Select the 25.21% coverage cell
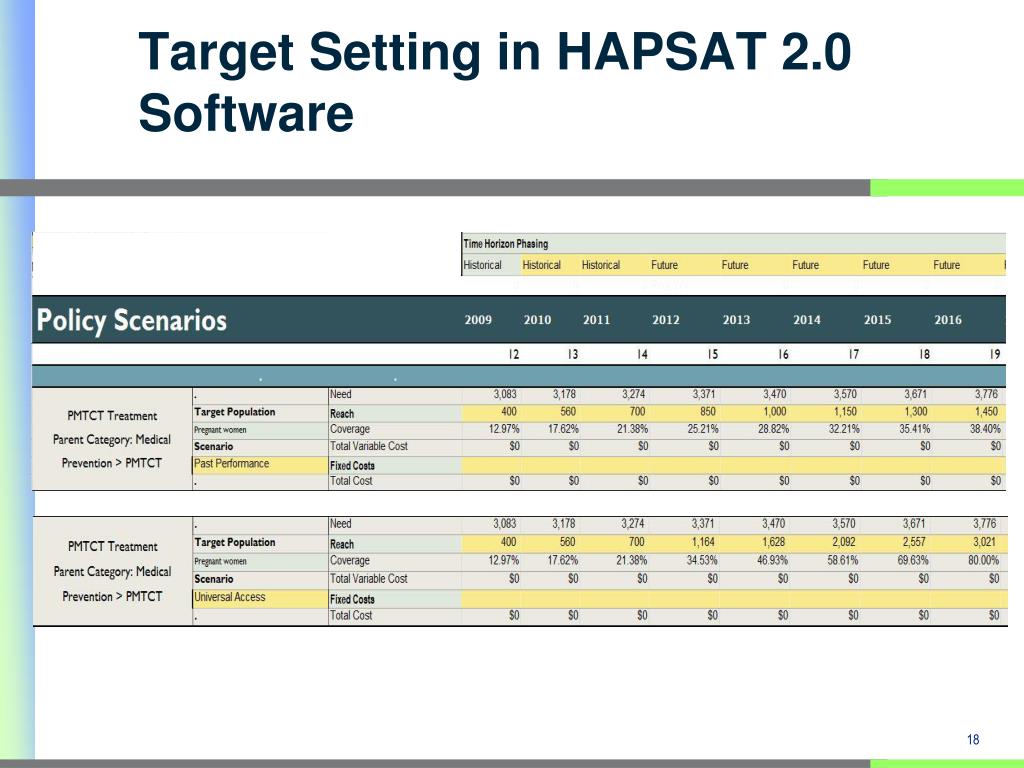 pyautogui.click(x=702, y=429)
